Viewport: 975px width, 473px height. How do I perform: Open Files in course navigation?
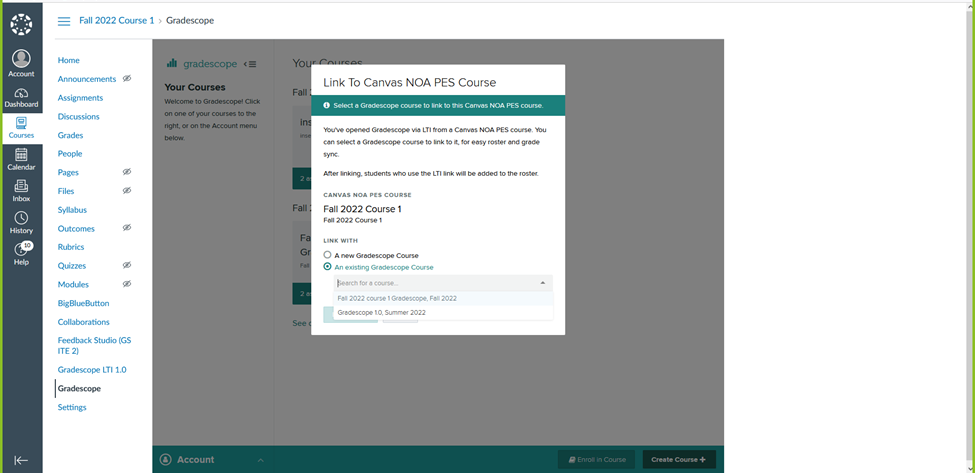(x=66, y=191)
